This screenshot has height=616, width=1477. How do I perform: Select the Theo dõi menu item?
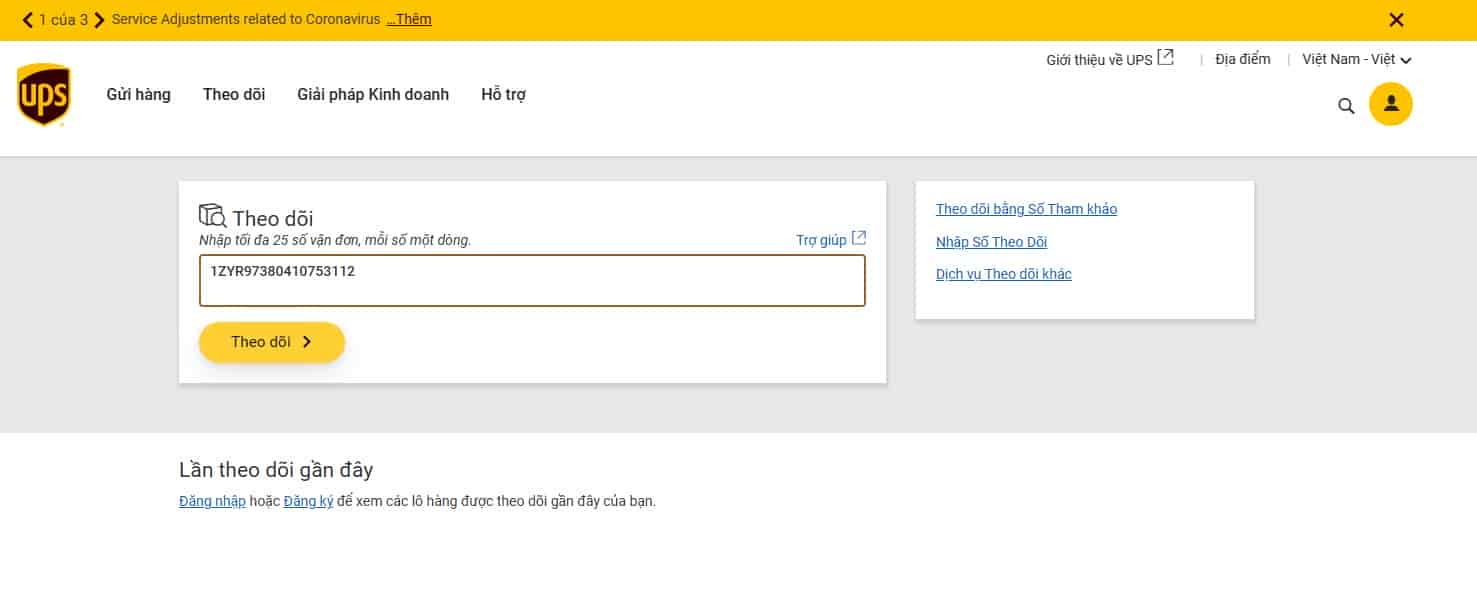click(x=233, y=94)
